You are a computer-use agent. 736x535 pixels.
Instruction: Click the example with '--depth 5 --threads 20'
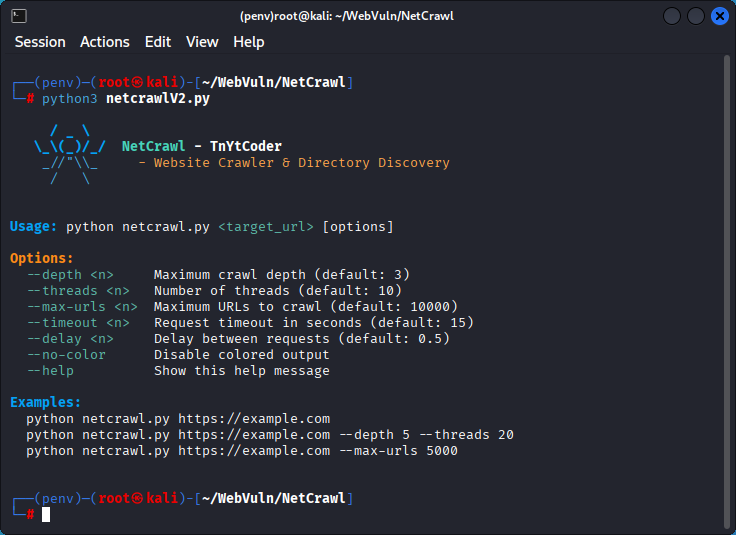[270, 435]
